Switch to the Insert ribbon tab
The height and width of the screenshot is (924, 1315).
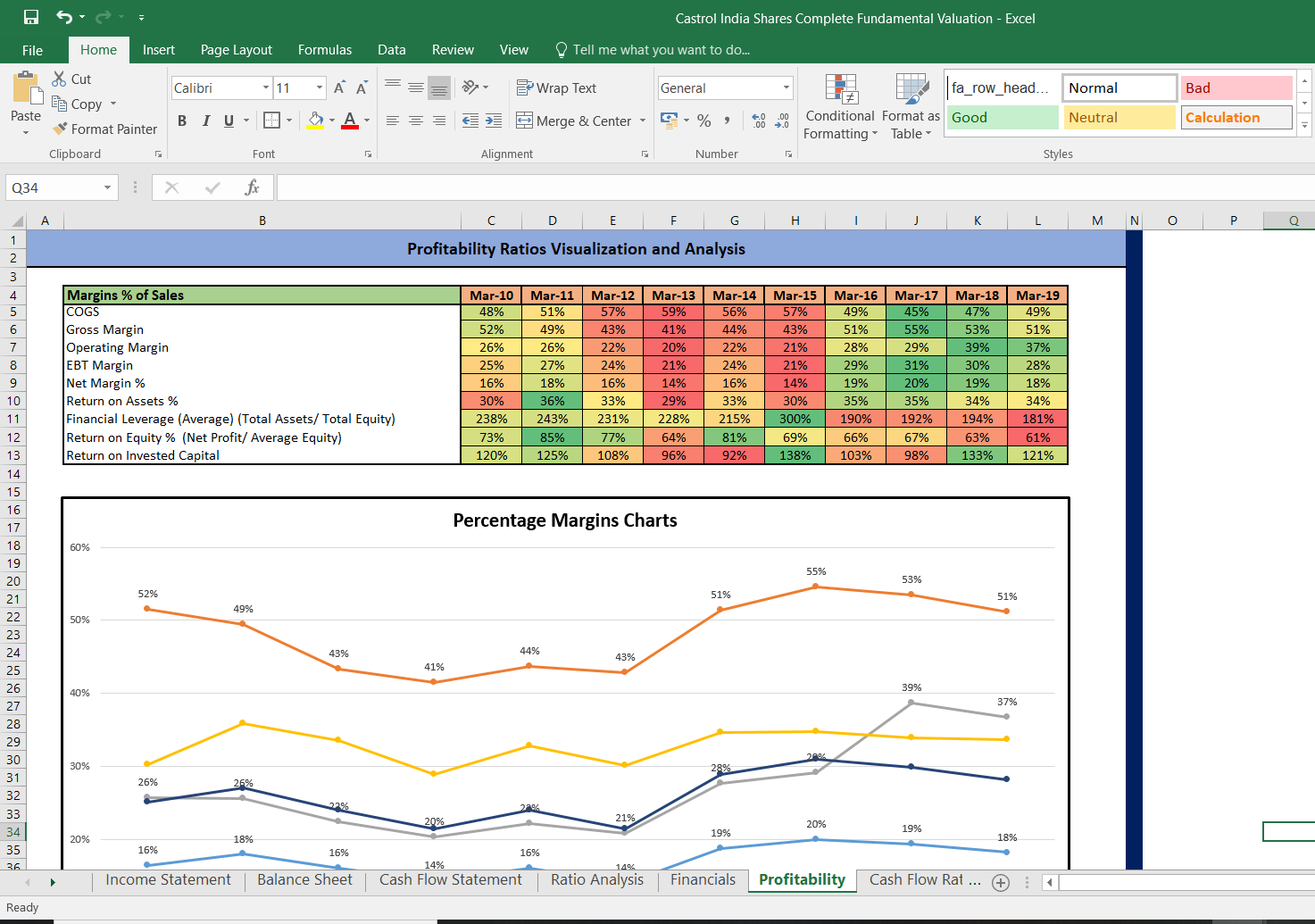[x=159, y=50]
